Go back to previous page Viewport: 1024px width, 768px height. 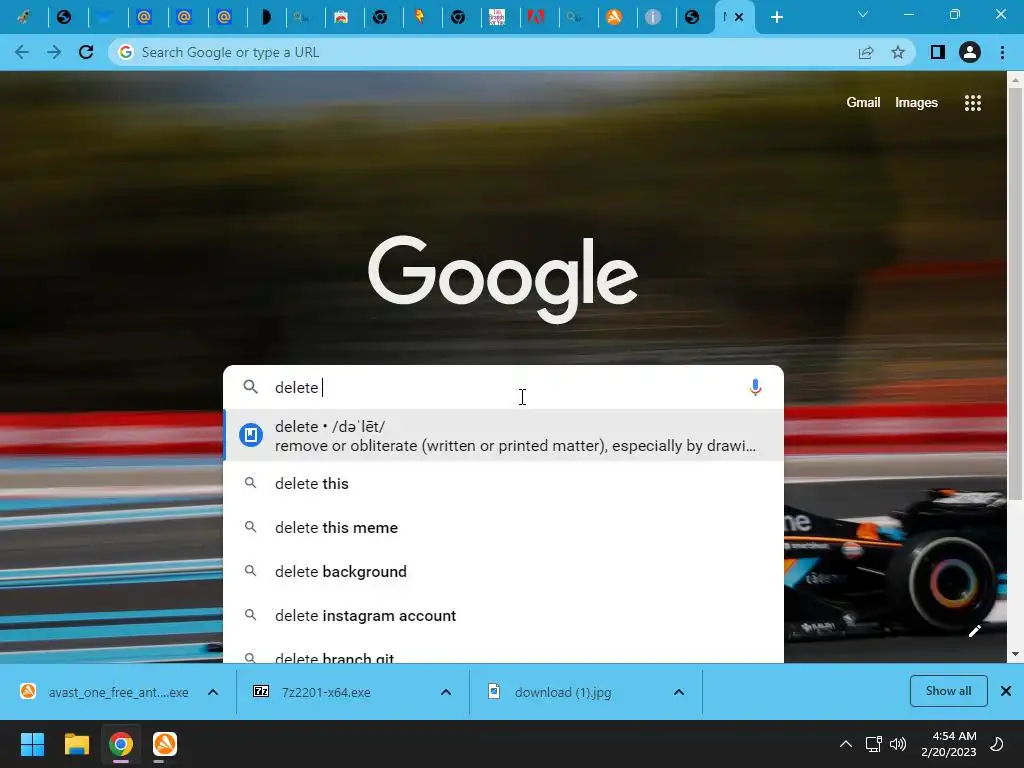(x=22, y=52)
